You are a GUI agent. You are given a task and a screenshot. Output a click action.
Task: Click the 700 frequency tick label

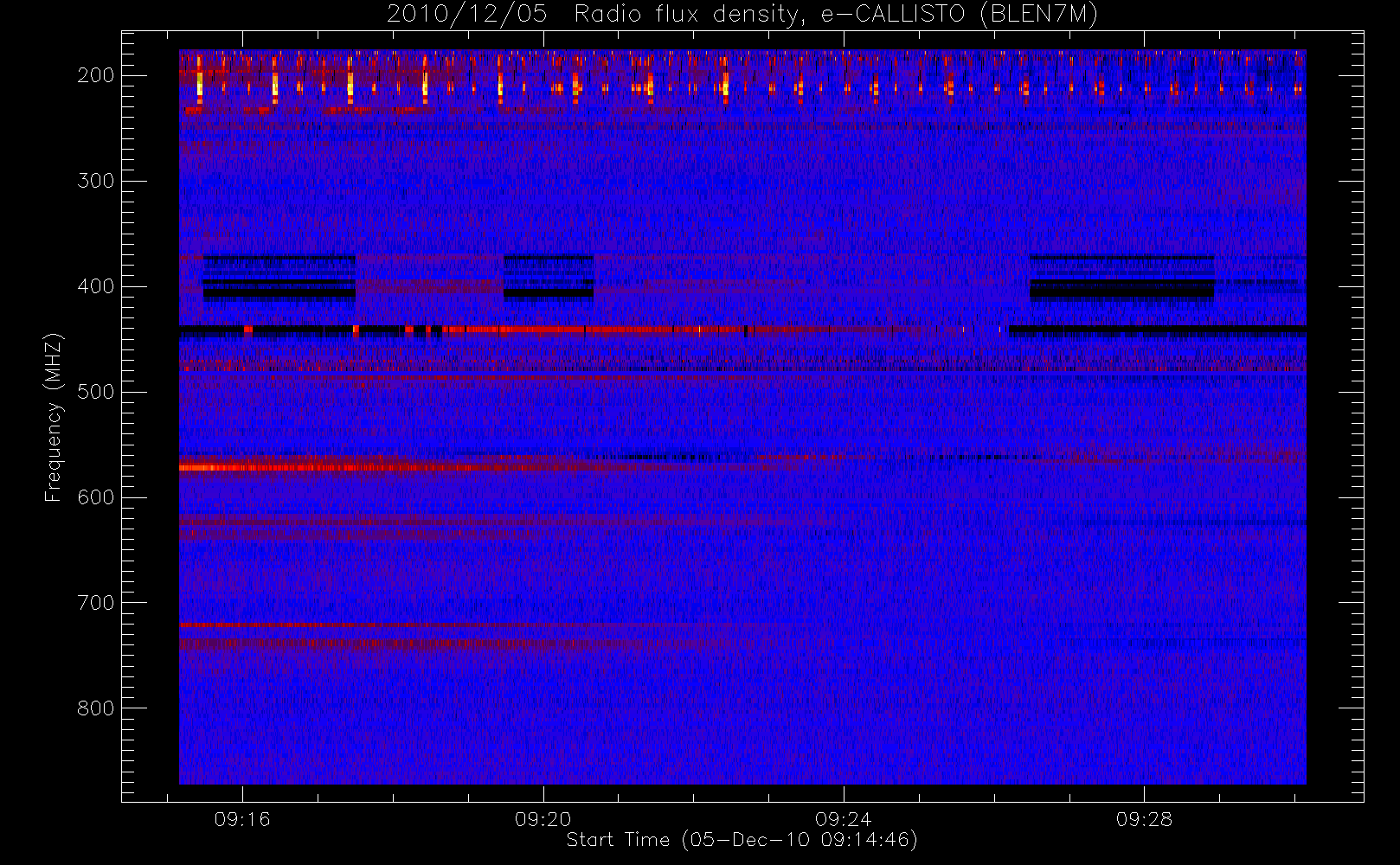[95, 603]
